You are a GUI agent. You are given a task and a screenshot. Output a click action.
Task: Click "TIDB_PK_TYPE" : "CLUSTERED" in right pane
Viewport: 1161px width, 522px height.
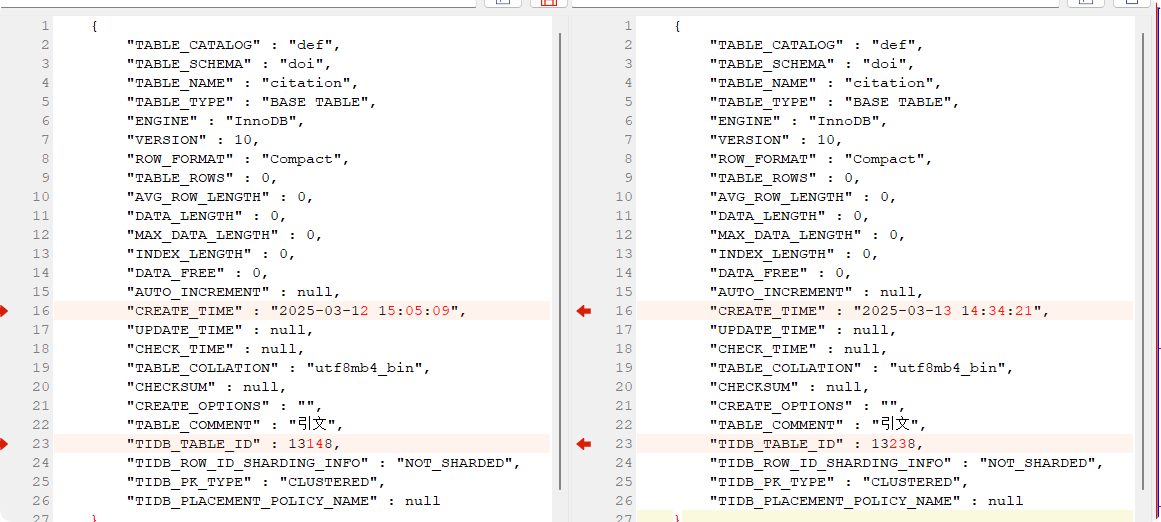(840, 482)
